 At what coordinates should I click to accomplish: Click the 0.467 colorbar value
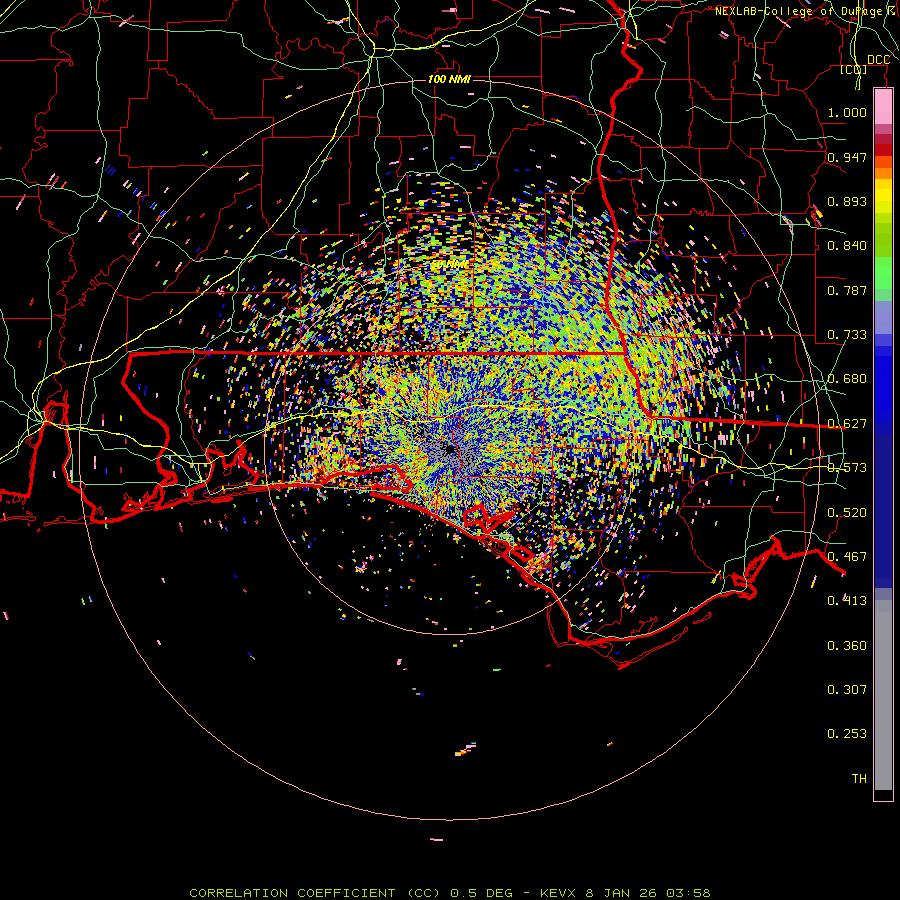click(847, 557)
